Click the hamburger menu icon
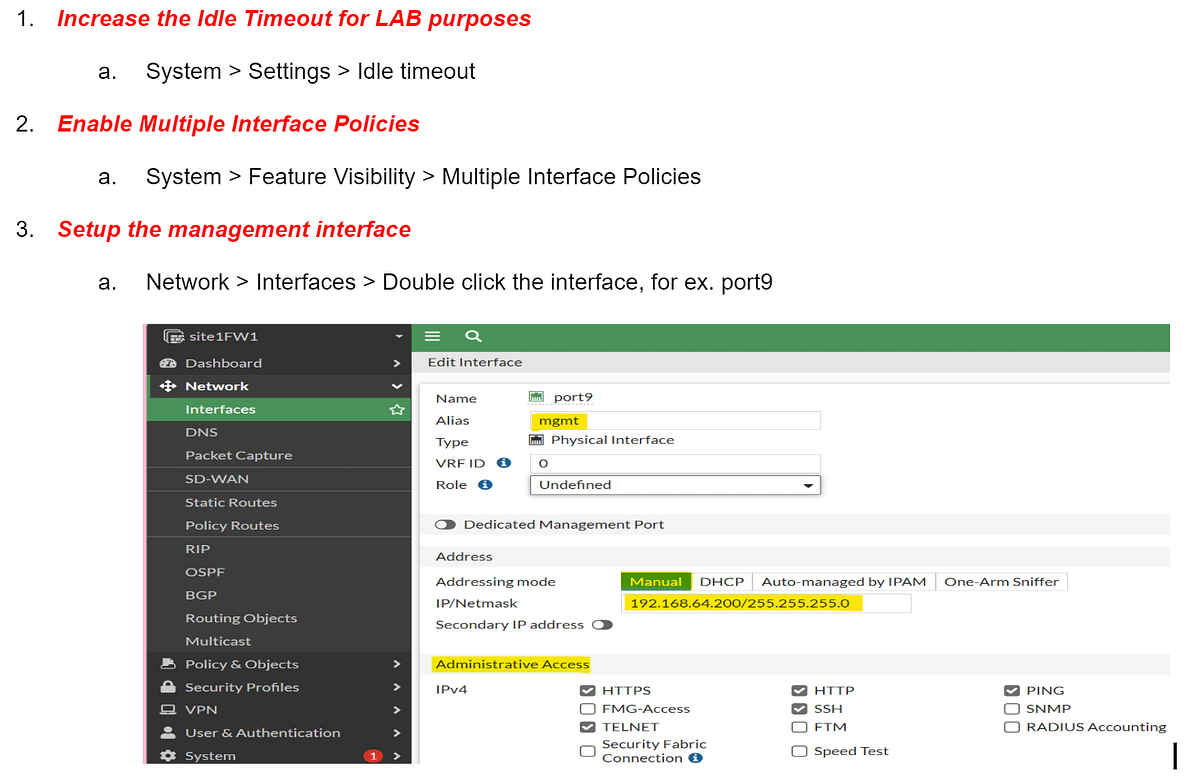This screenshot has height=782, width=1200. (434, 337)
